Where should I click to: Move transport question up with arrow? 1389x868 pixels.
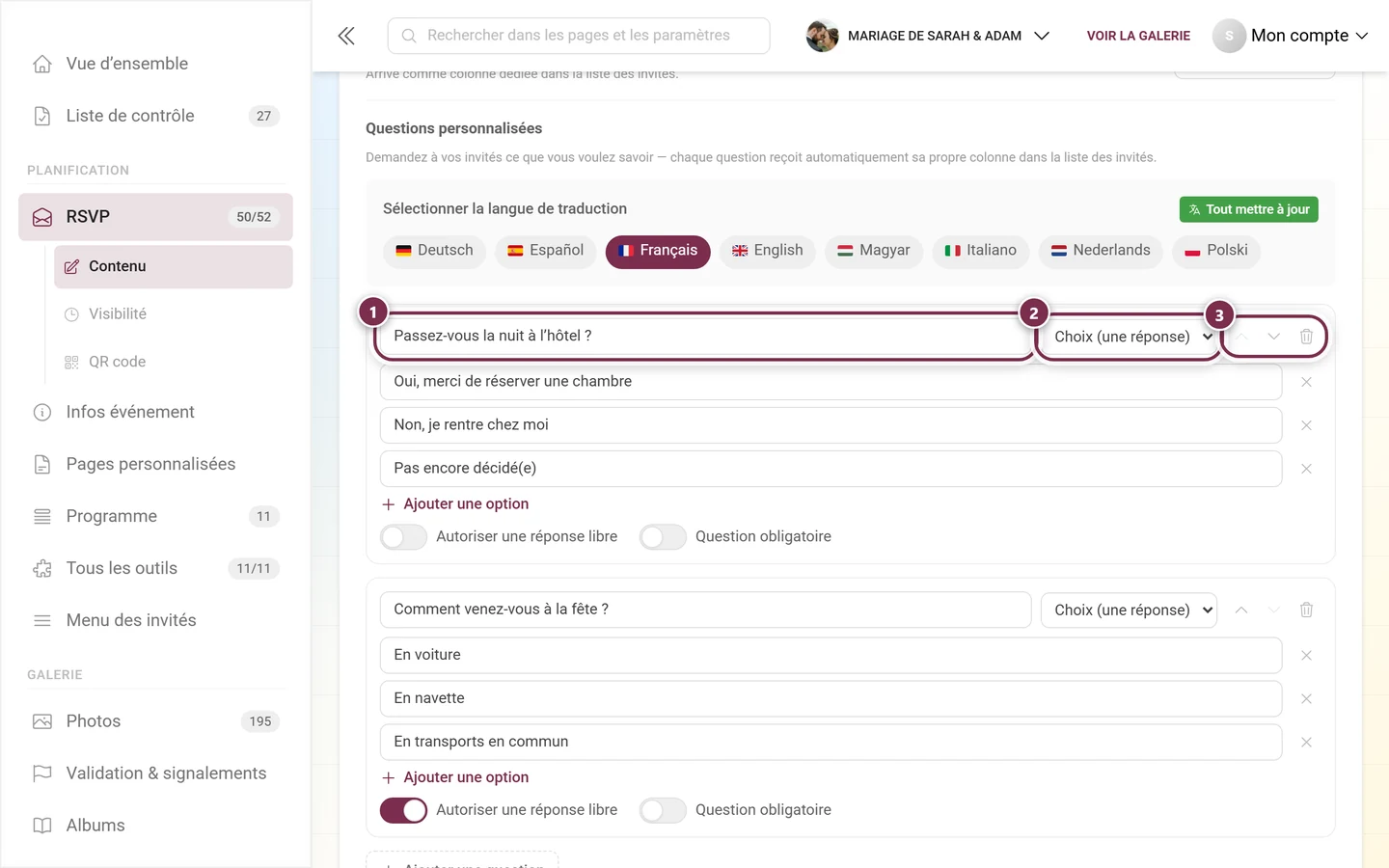[1241, 610]
